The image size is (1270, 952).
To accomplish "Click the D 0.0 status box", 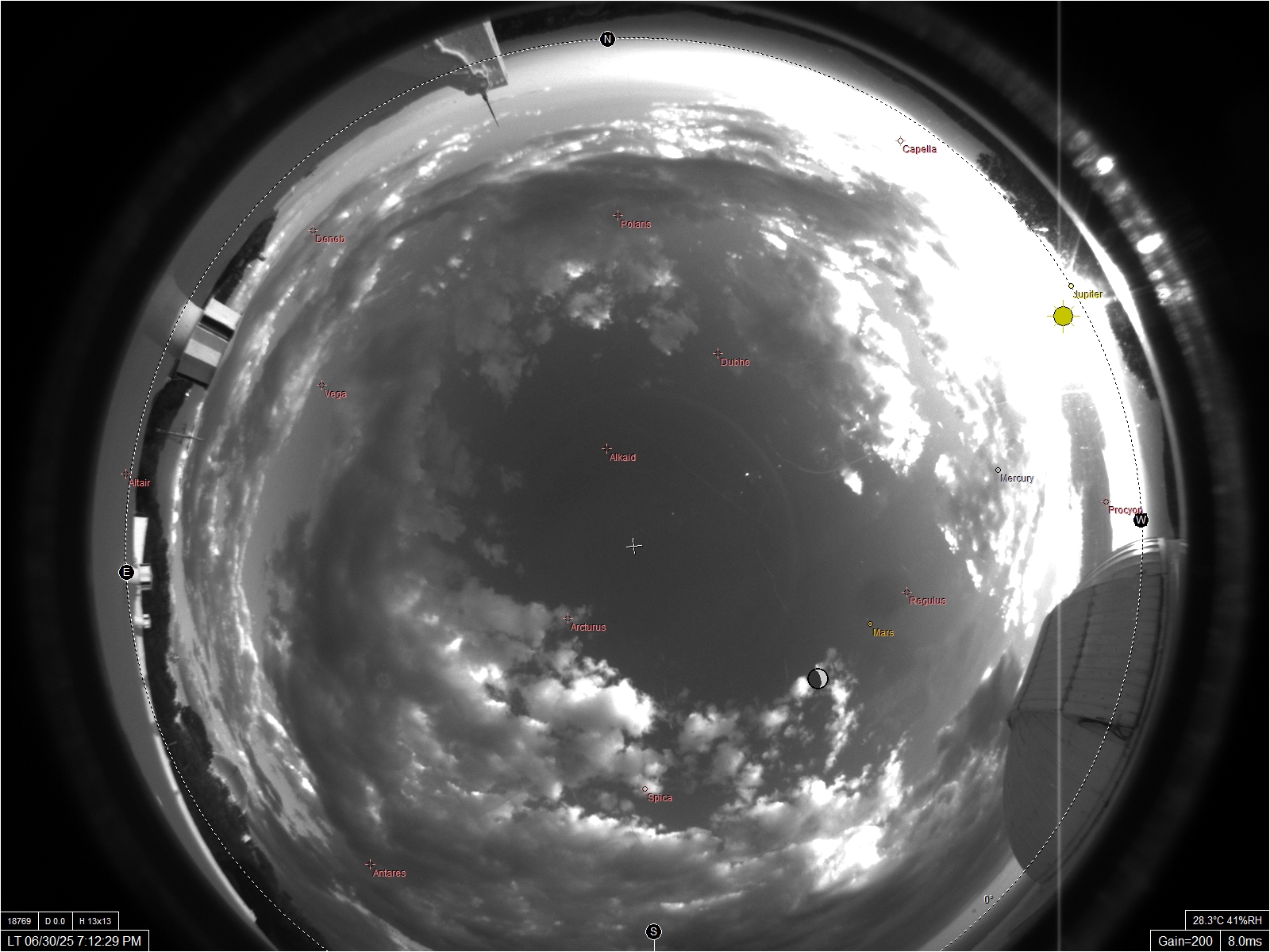I will click(55, 921).
